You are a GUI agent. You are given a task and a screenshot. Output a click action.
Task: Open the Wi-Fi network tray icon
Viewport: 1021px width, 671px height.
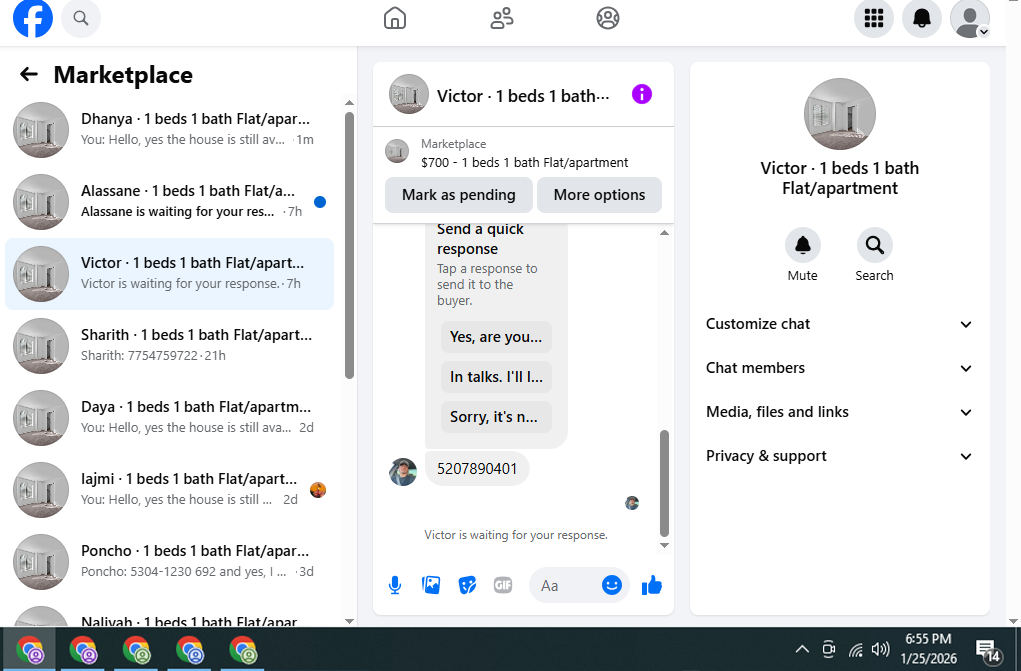[x=856, y=649]
